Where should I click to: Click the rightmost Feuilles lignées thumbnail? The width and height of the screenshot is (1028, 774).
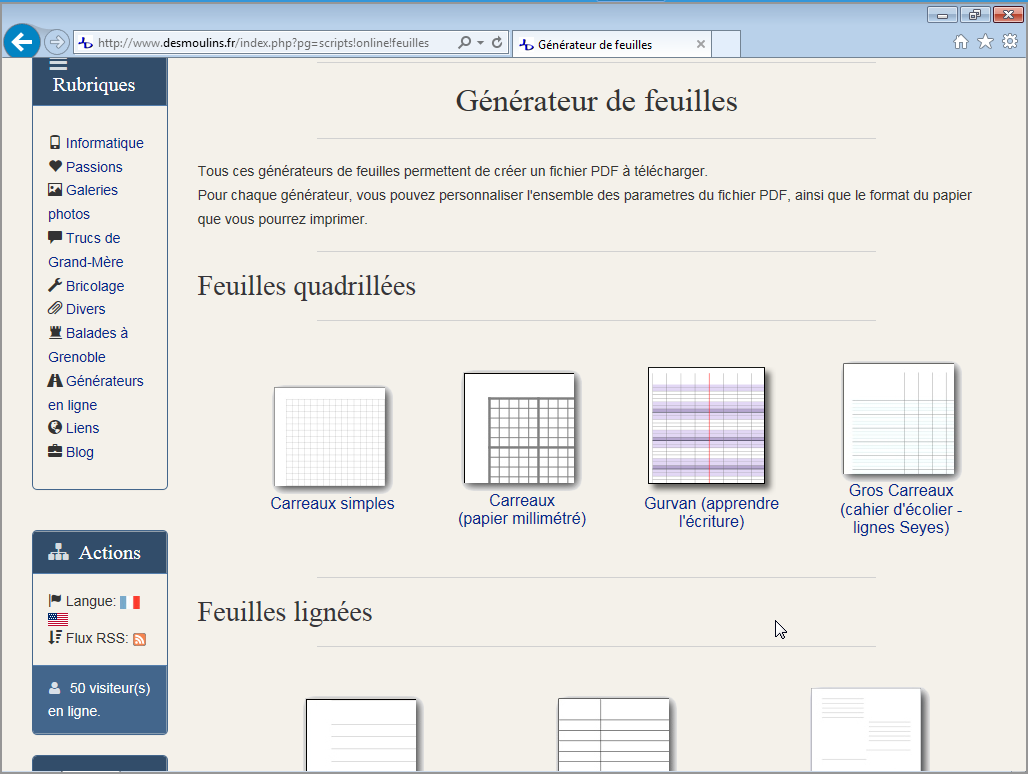(866, 729)
